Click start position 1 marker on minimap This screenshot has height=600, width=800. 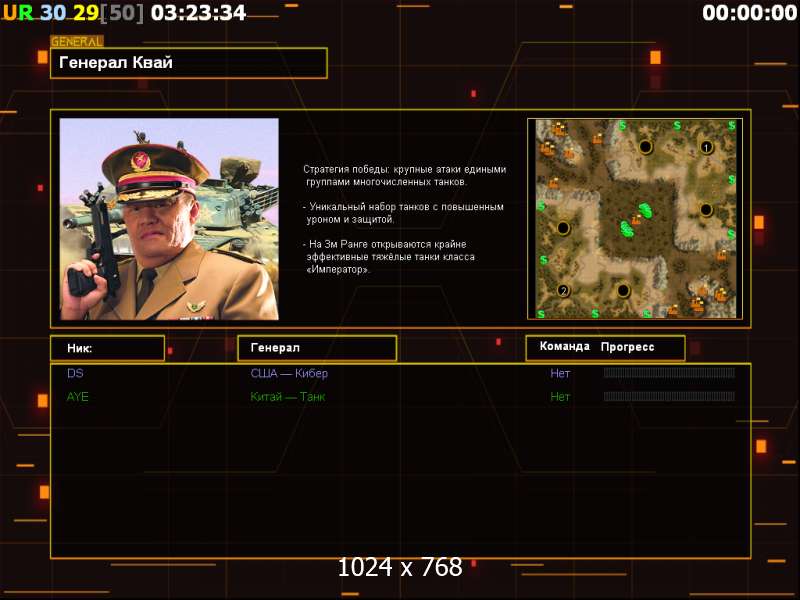706,147
